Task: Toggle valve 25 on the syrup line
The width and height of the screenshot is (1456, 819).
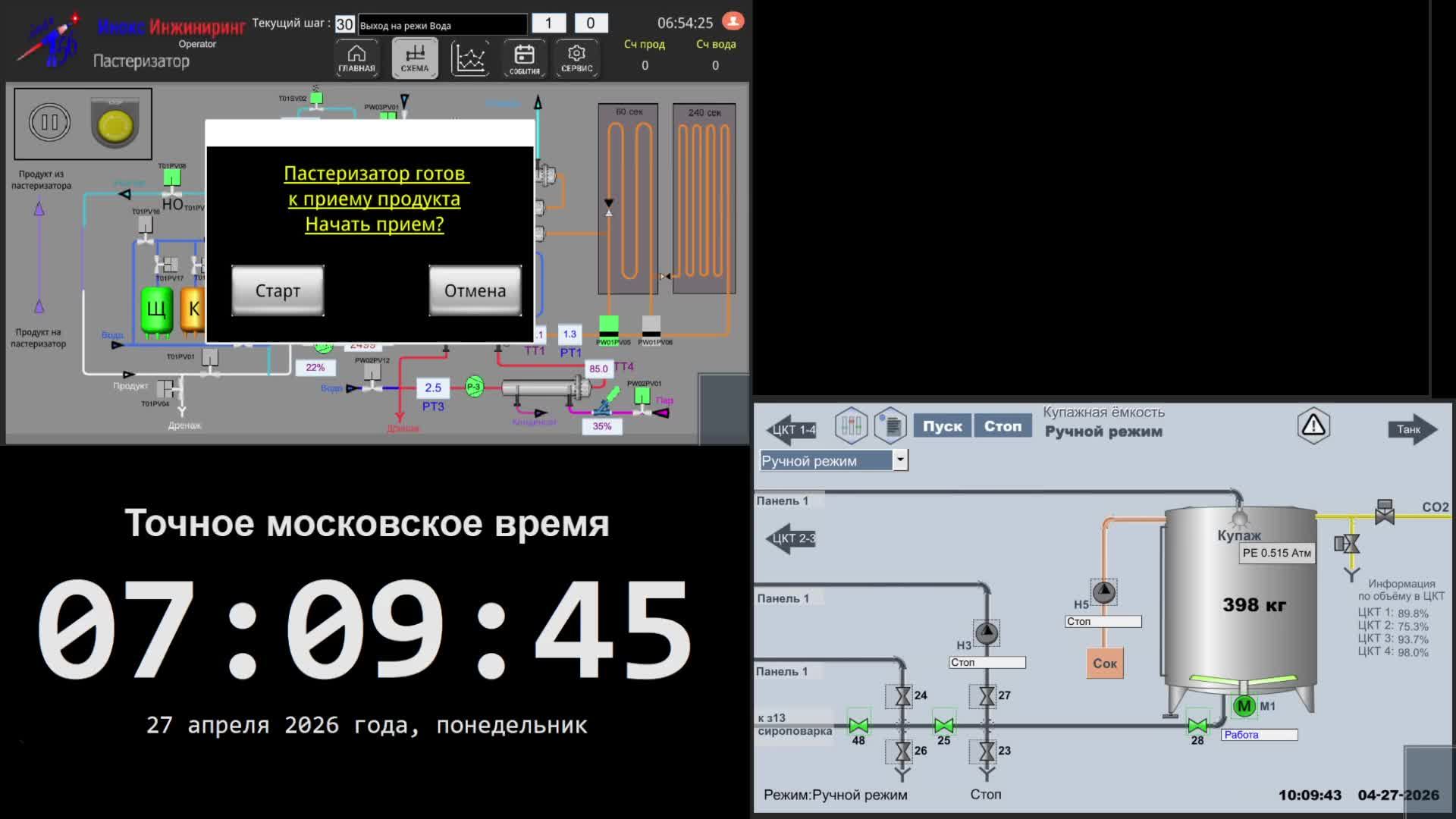Action: click(x=943, y=726)
